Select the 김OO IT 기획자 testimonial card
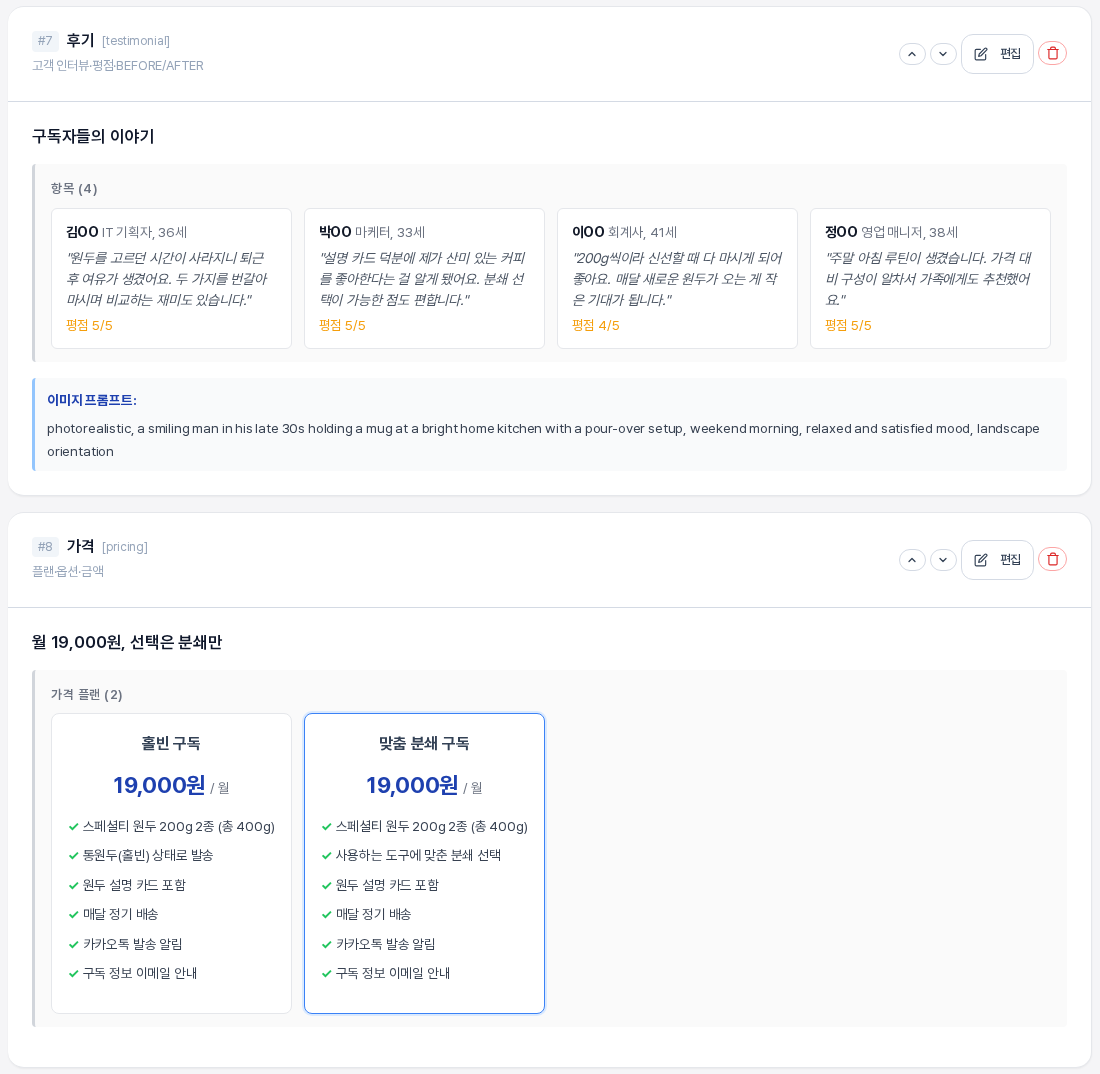Image resolution: width=1100 pixels, height=1074 pixels. pyautogui.click(x=171, y=278)
